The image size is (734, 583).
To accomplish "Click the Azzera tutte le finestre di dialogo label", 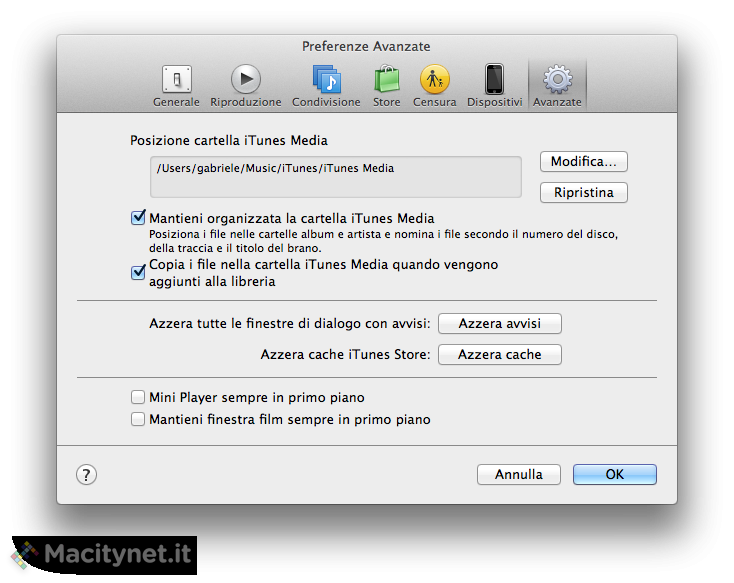I will pyautogui.click(x=290, y=324).
